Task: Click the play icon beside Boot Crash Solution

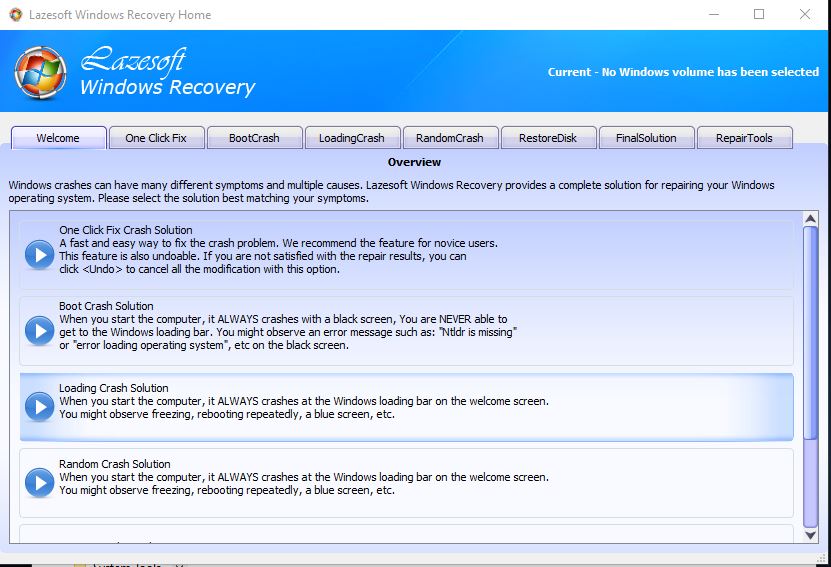Action: 40,331
